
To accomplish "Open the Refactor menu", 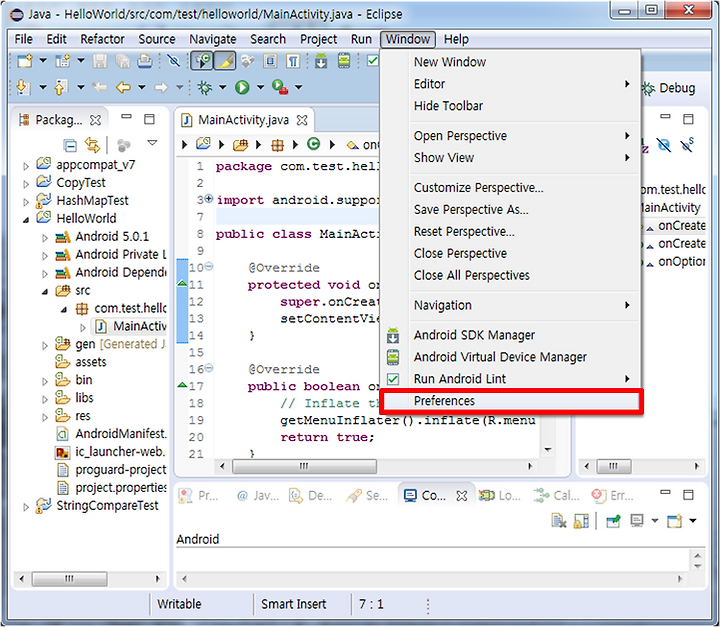I will [x=102, y=40].
